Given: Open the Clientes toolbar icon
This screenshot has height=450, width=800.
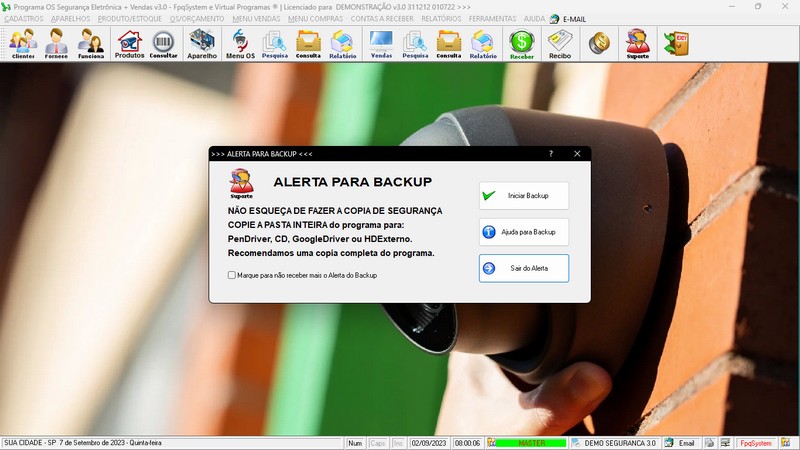Looking at the screenshot, I should pos(23,43).
